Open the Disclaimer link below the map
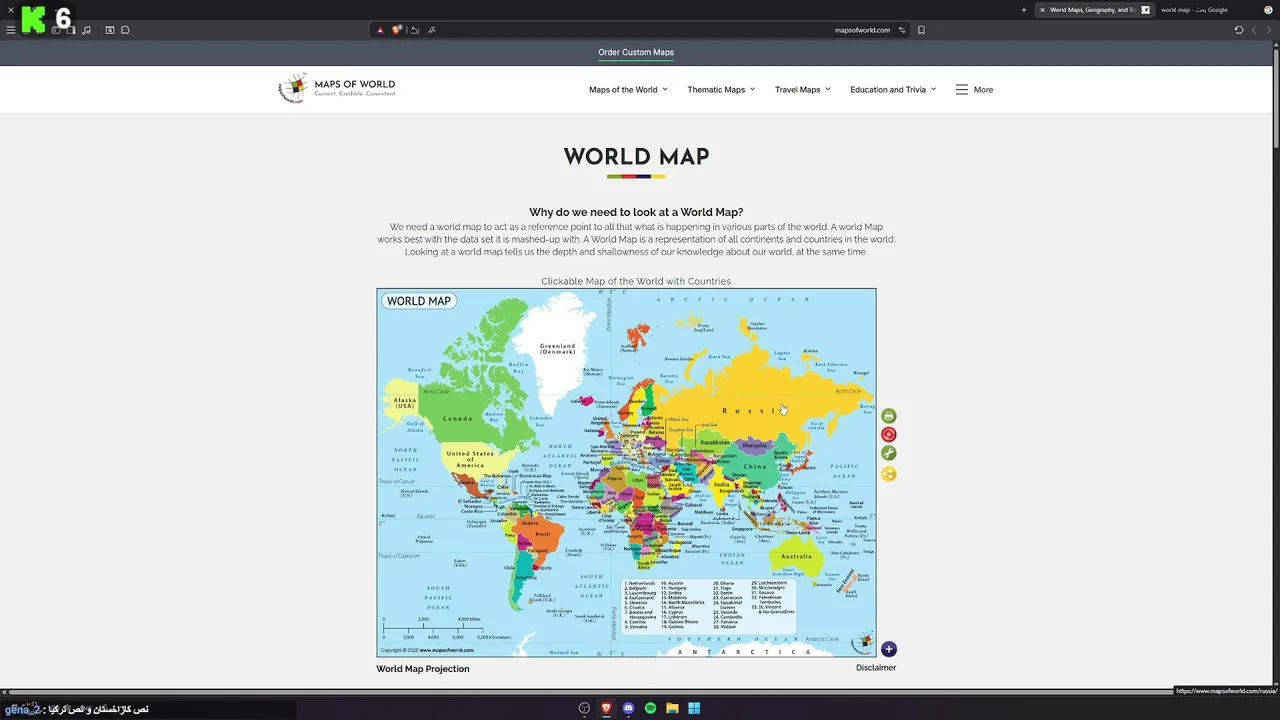 pos(876,668)
